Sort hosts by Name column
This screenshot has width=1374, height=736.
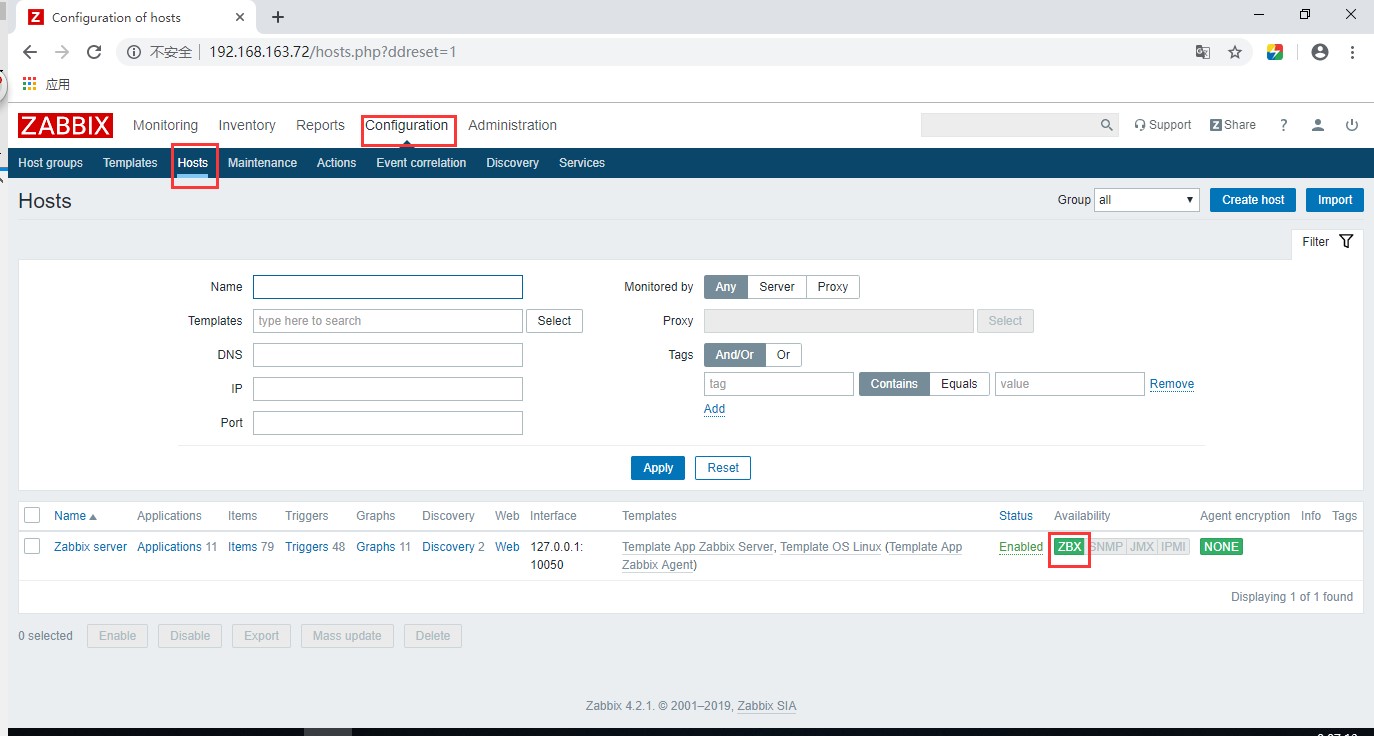click(75, 516)
